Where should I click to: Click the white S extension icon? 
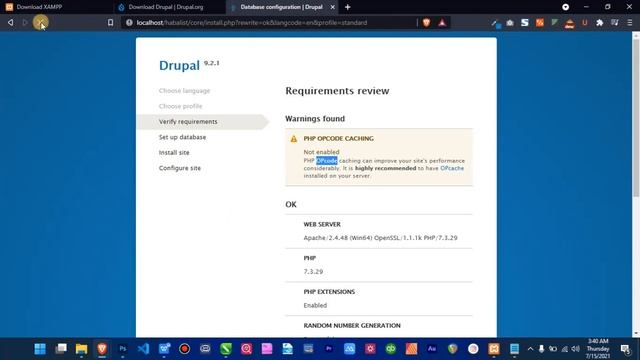tap(525, 23)
